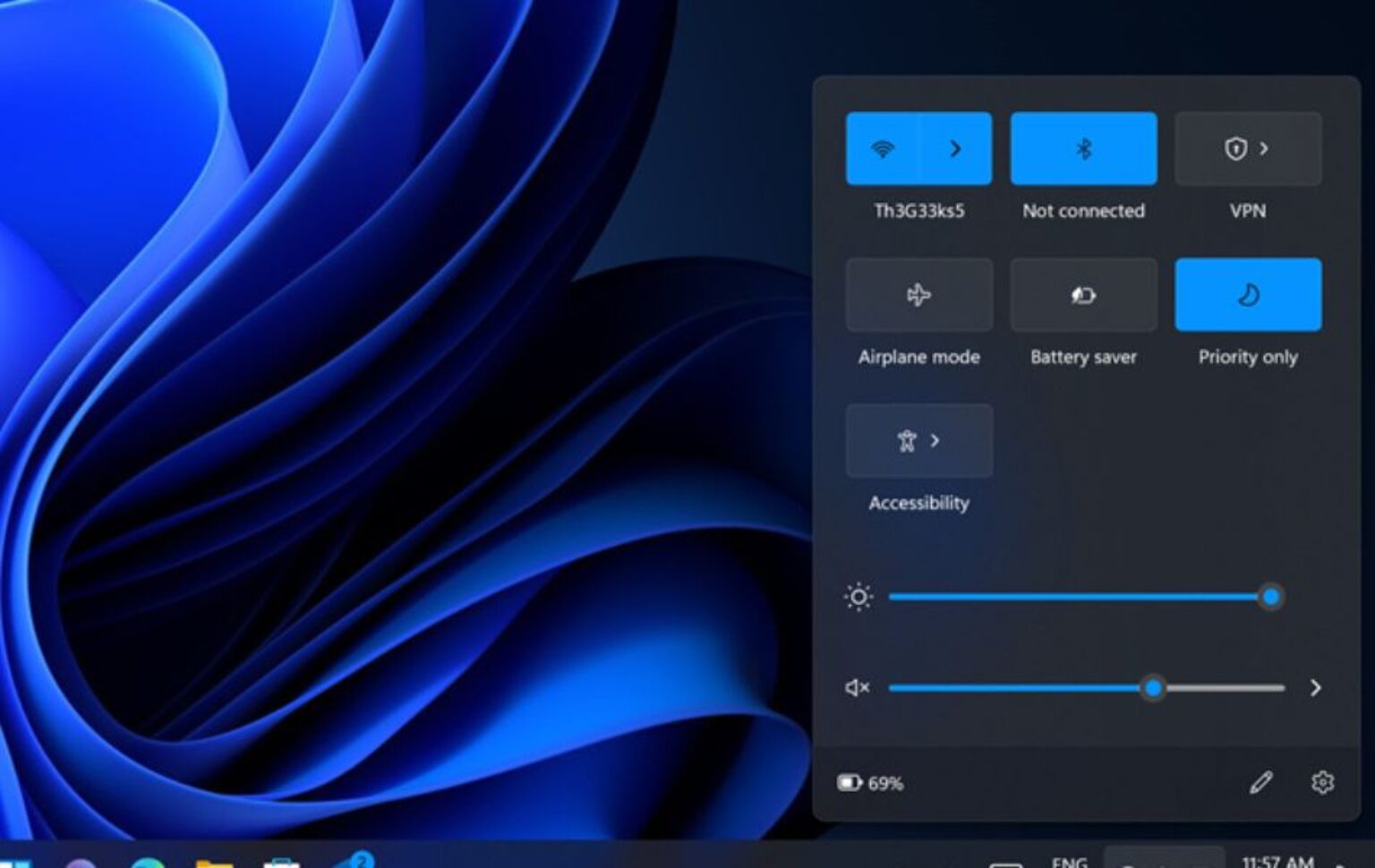Turn off Priority only focus mode
The image size is (1375, 868).
tap(1248, 294)
